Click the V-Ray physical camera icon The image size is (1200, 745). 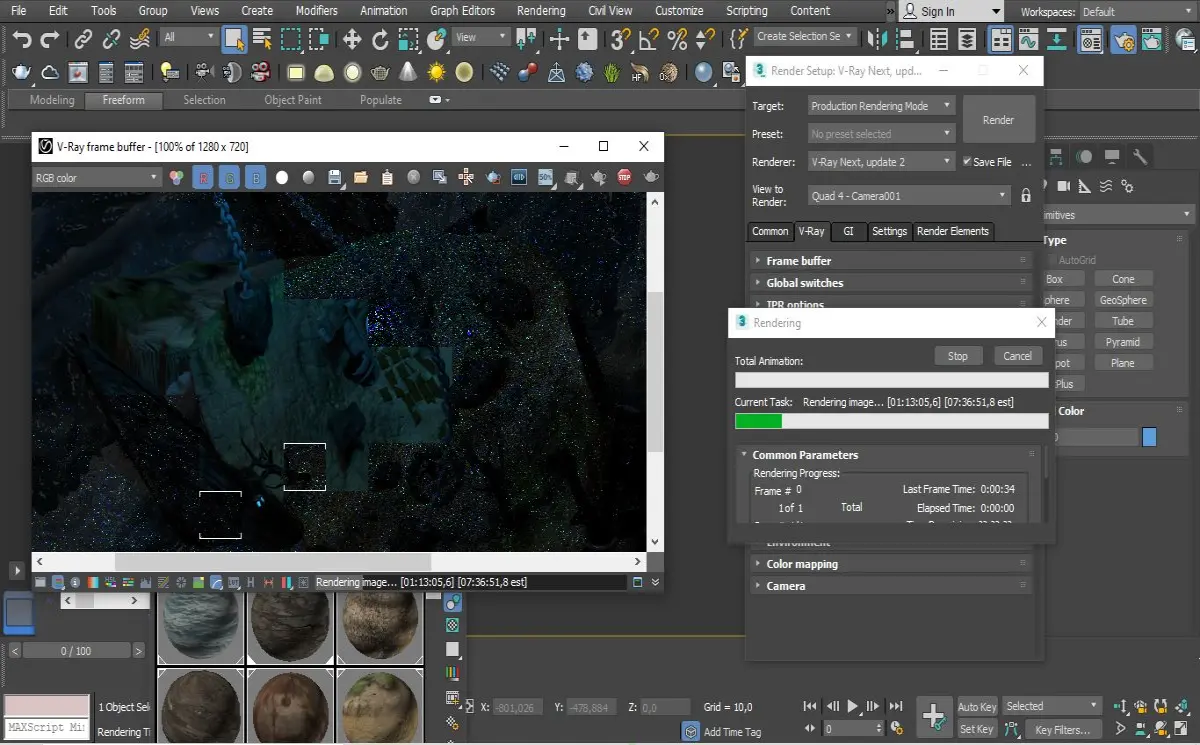[204, 72]
